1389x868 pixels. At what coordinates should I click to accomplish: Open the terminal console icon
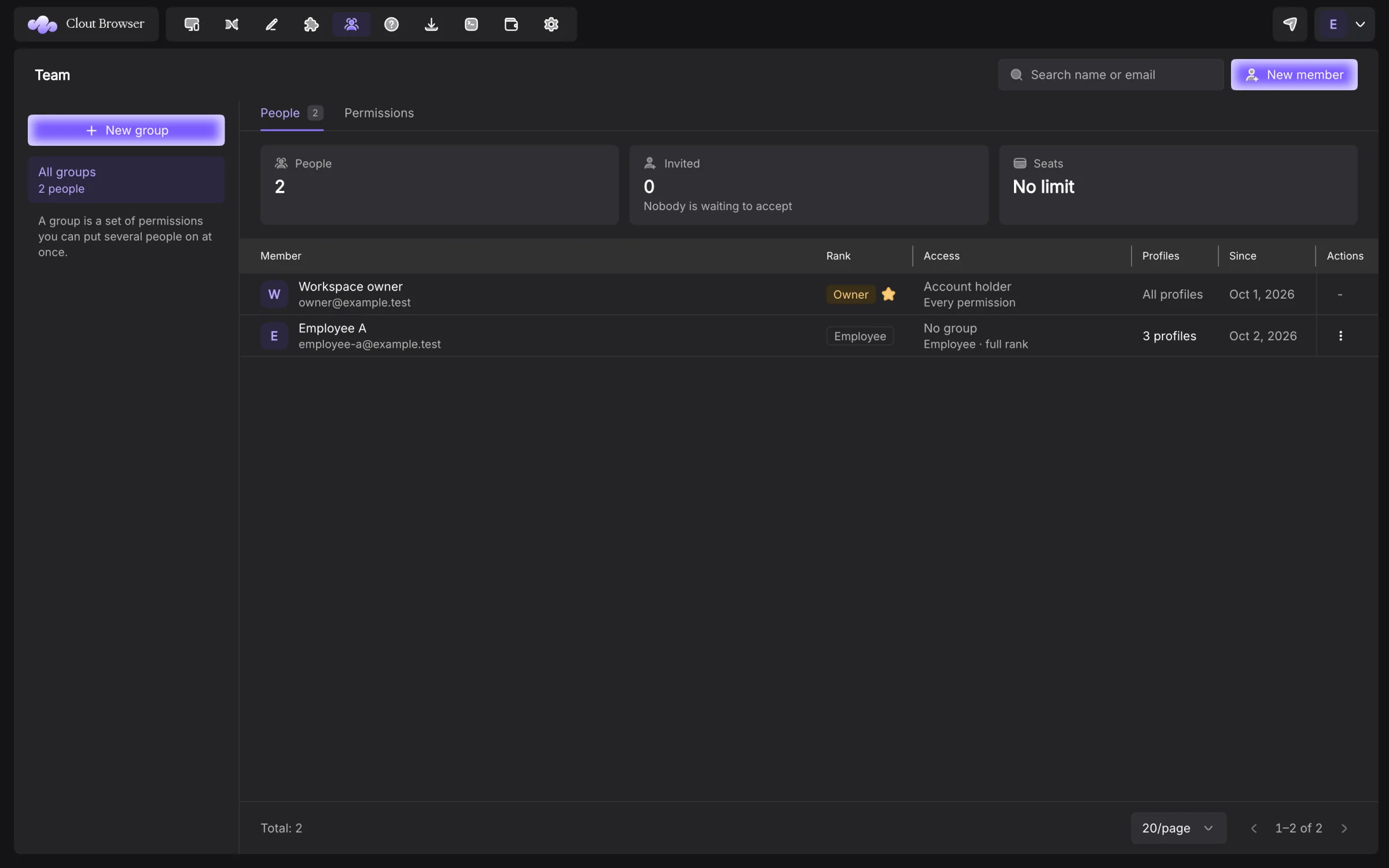click(x=471, y=24)
